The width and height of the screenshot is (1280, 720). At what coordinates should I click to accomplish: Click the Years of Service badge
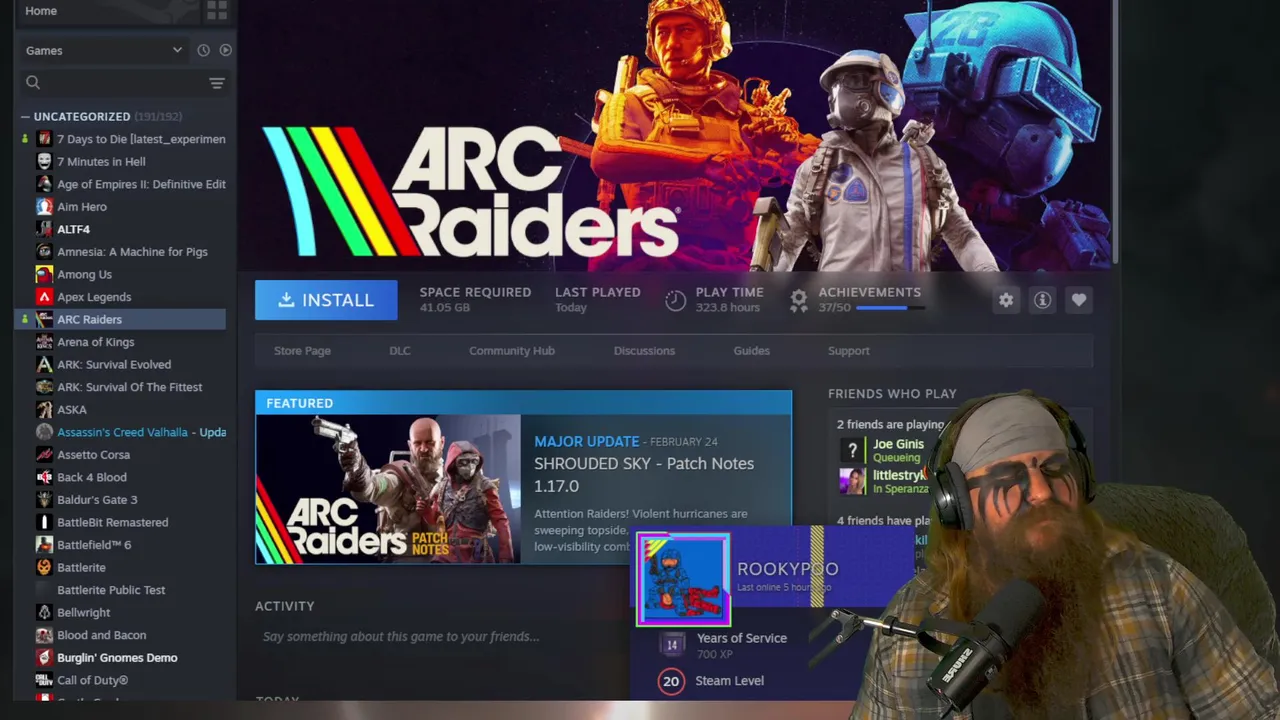click(x=672, y=645)
